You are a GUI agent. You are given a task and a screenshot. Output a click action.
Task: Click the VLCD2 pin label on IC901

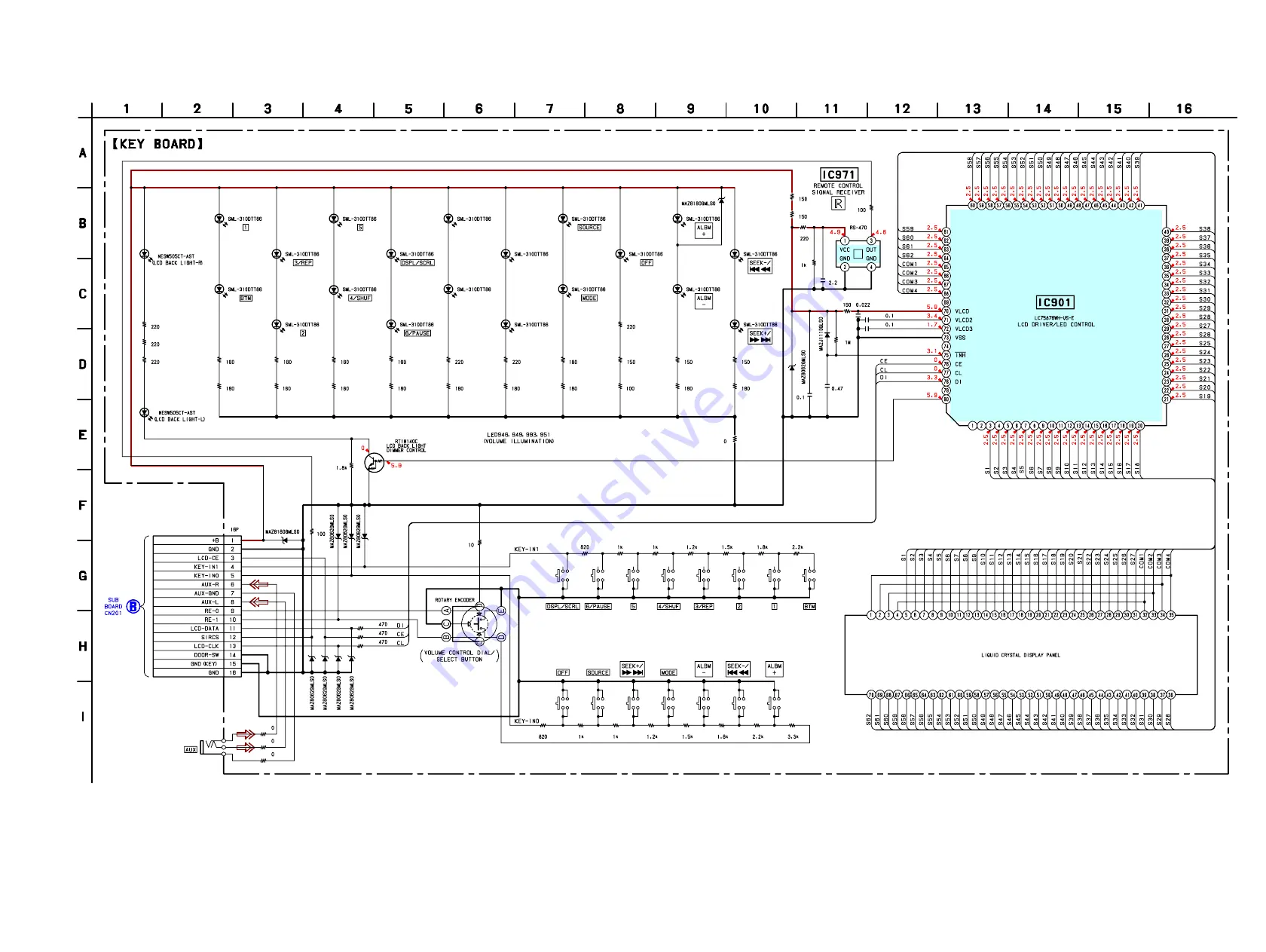[x=964, y=320]
